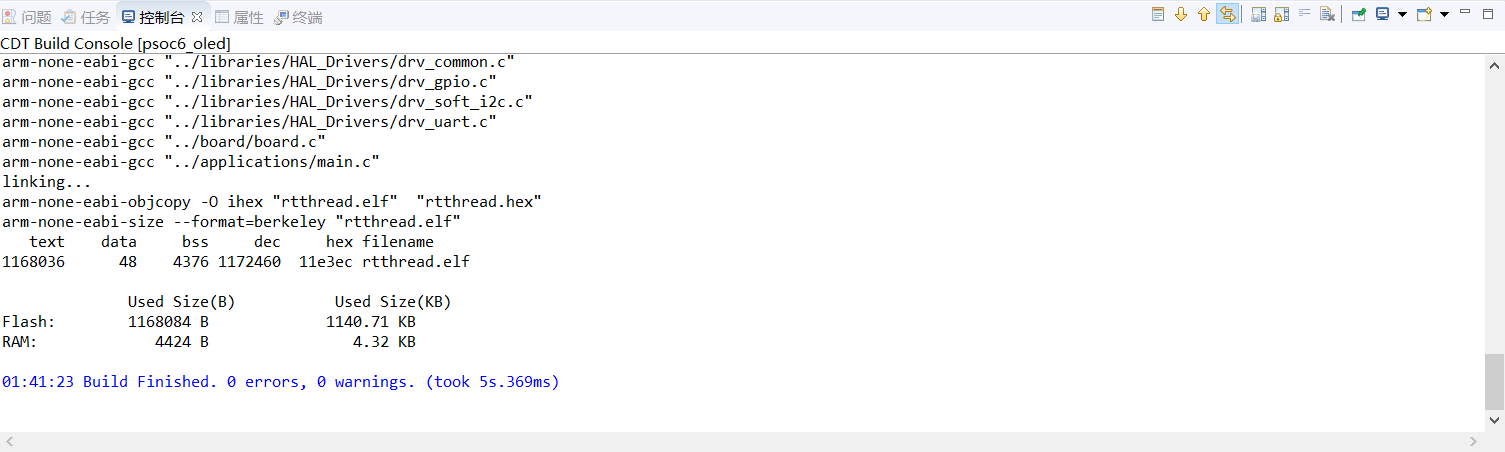Click the save build log icon
Screen dimensions: 1505x452
[1258, 15]
